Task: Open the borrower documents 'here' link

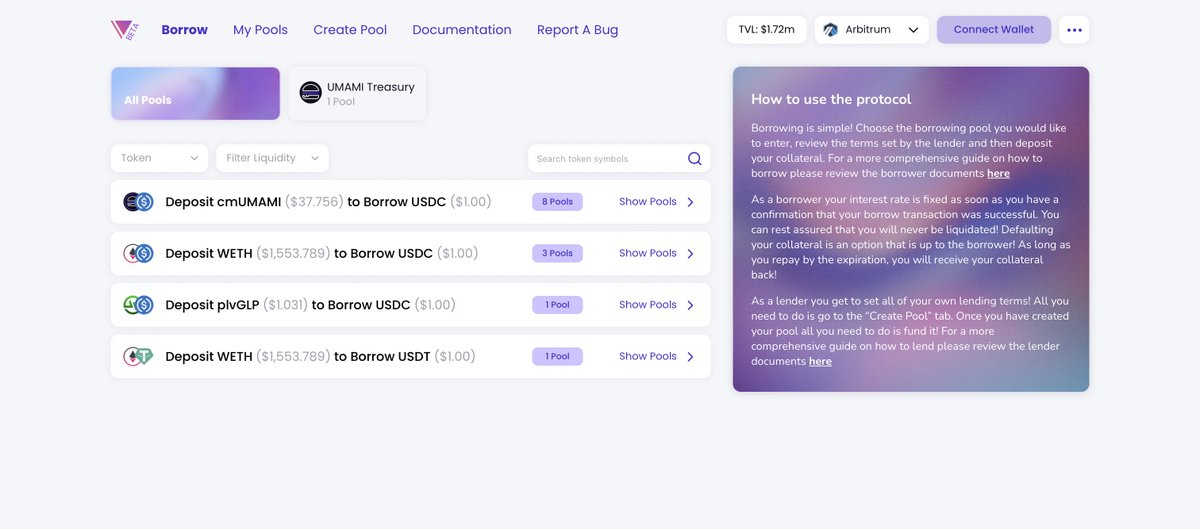Action: coord(998,174)
